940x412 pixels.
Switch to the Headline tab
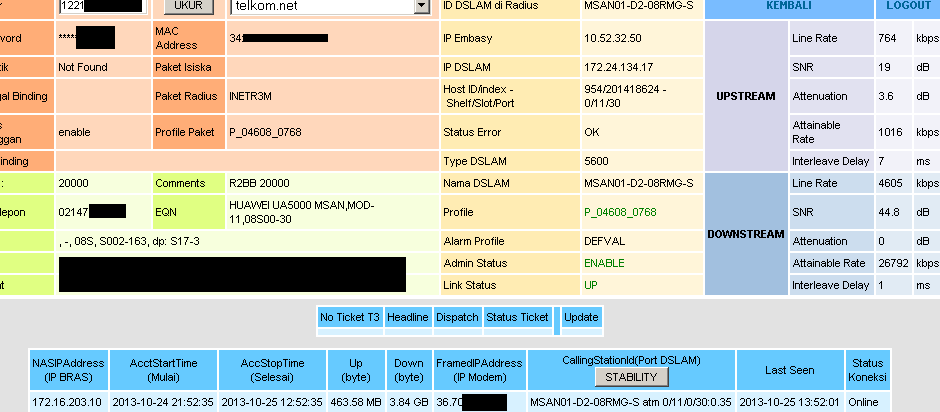pyautogui.click(x=408, y=317)
